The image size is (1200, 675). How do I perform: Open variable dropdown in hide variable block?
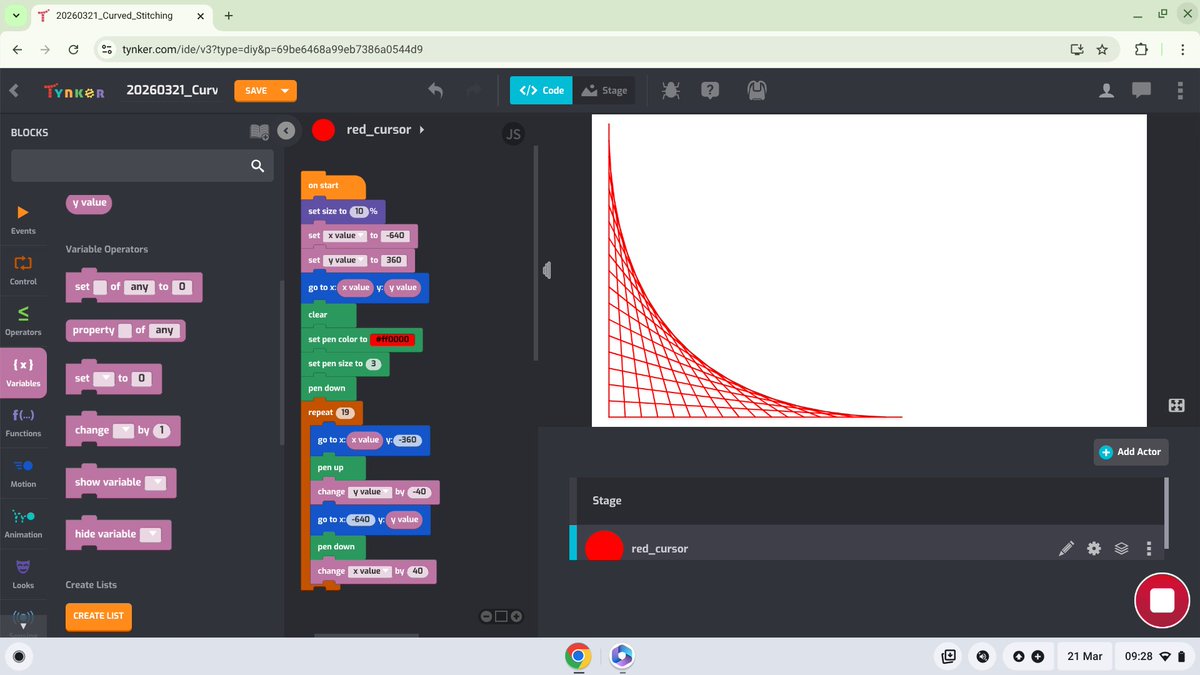coord(150,535)
